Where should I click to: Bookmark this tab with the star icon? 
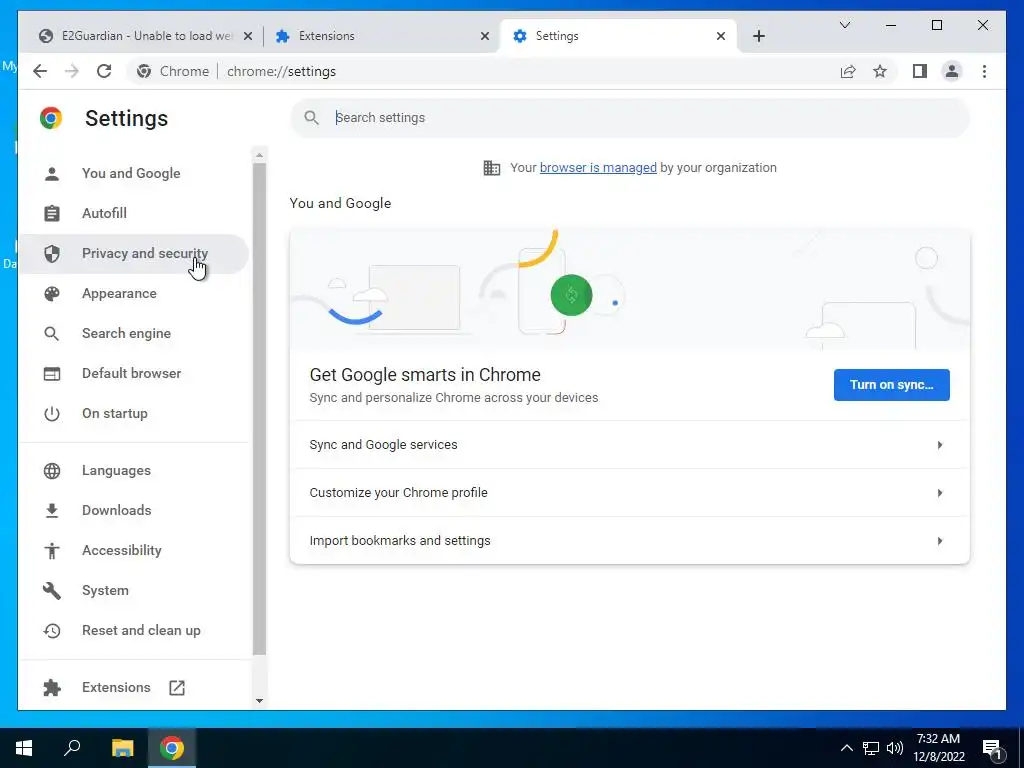point(880,71)
